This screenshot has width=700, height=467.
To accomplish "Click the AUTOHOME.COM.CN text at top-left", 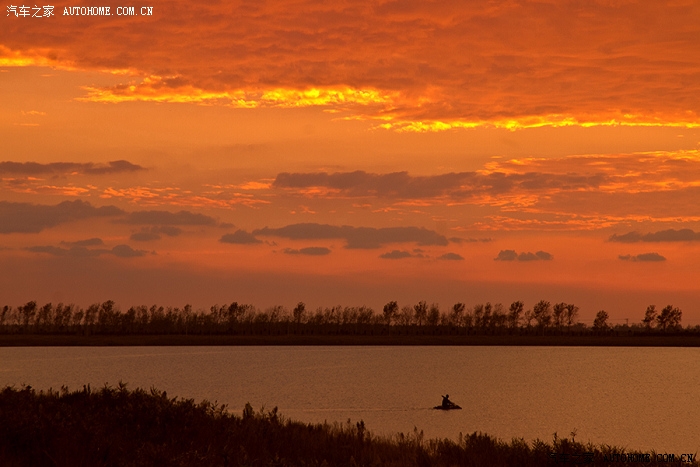I will click(108, 11).
